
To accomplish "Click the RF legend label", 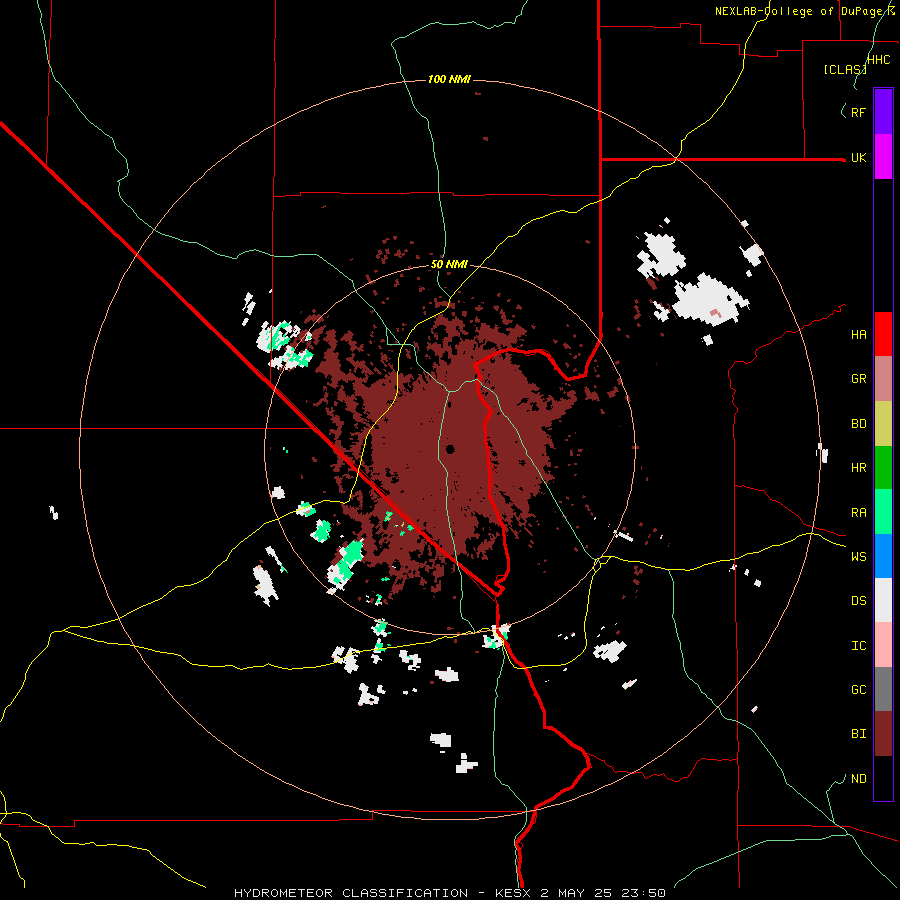I will [x=859, y=112].
